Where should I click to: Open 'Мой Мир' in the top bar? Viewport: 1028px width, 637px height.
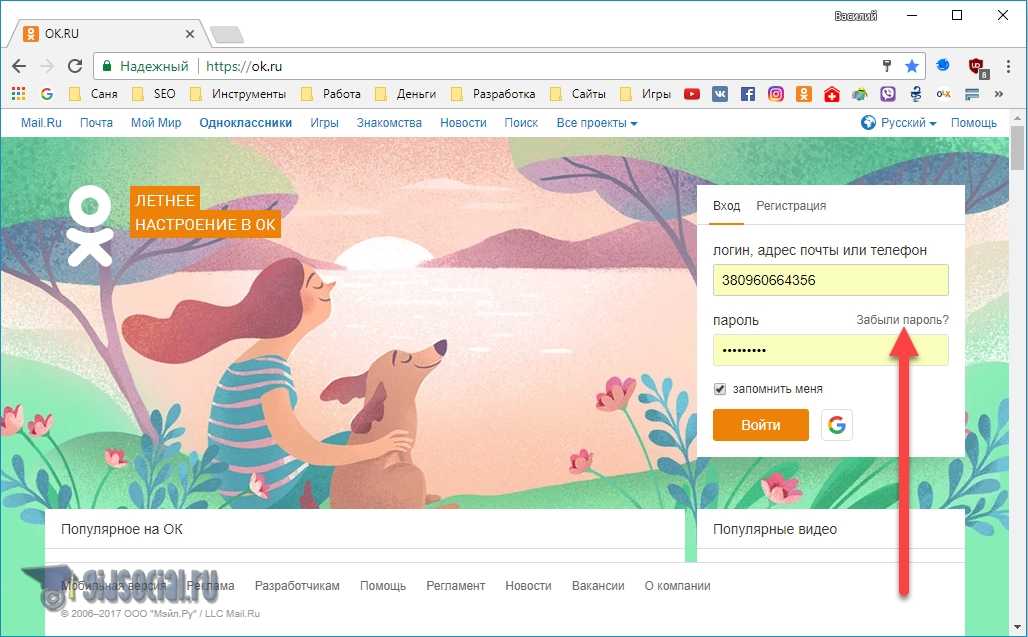click(156, 123)
